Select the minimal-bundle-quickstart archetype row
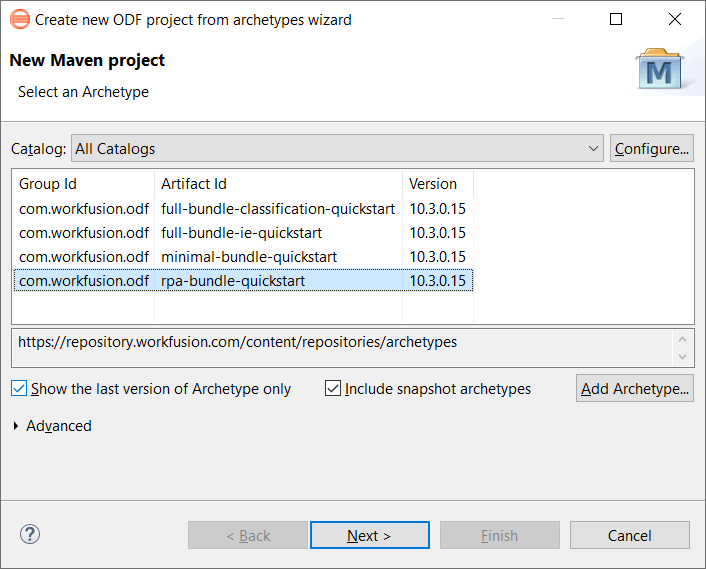706x569 pixels. pyautogui.click(x=243, y=257)
